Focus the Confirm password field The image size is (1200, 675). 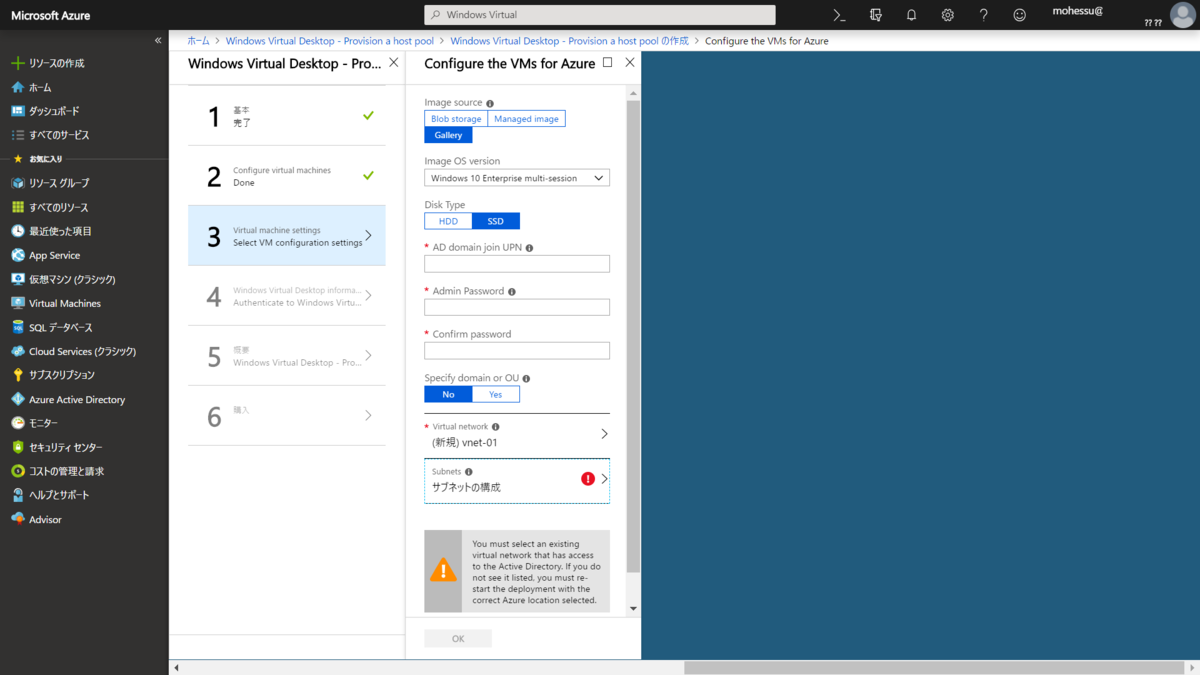[517, 350]
